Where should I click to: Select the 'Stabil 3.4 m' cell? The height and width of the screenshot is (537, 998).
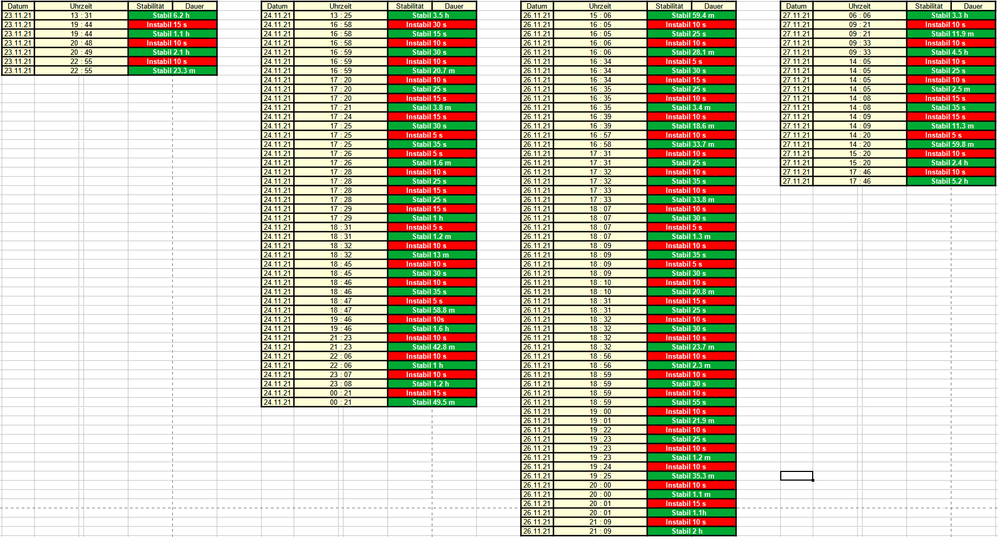(x=692, y=108)
